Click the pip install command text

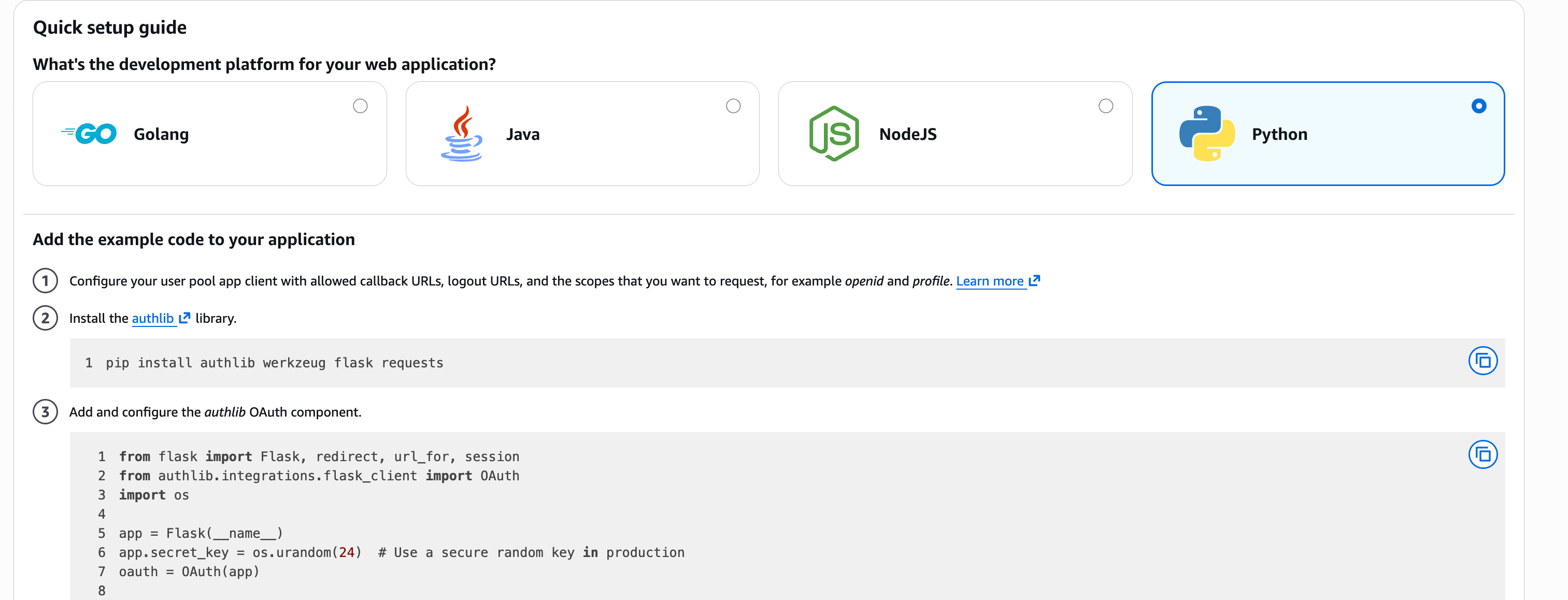[x=274, y=363]
